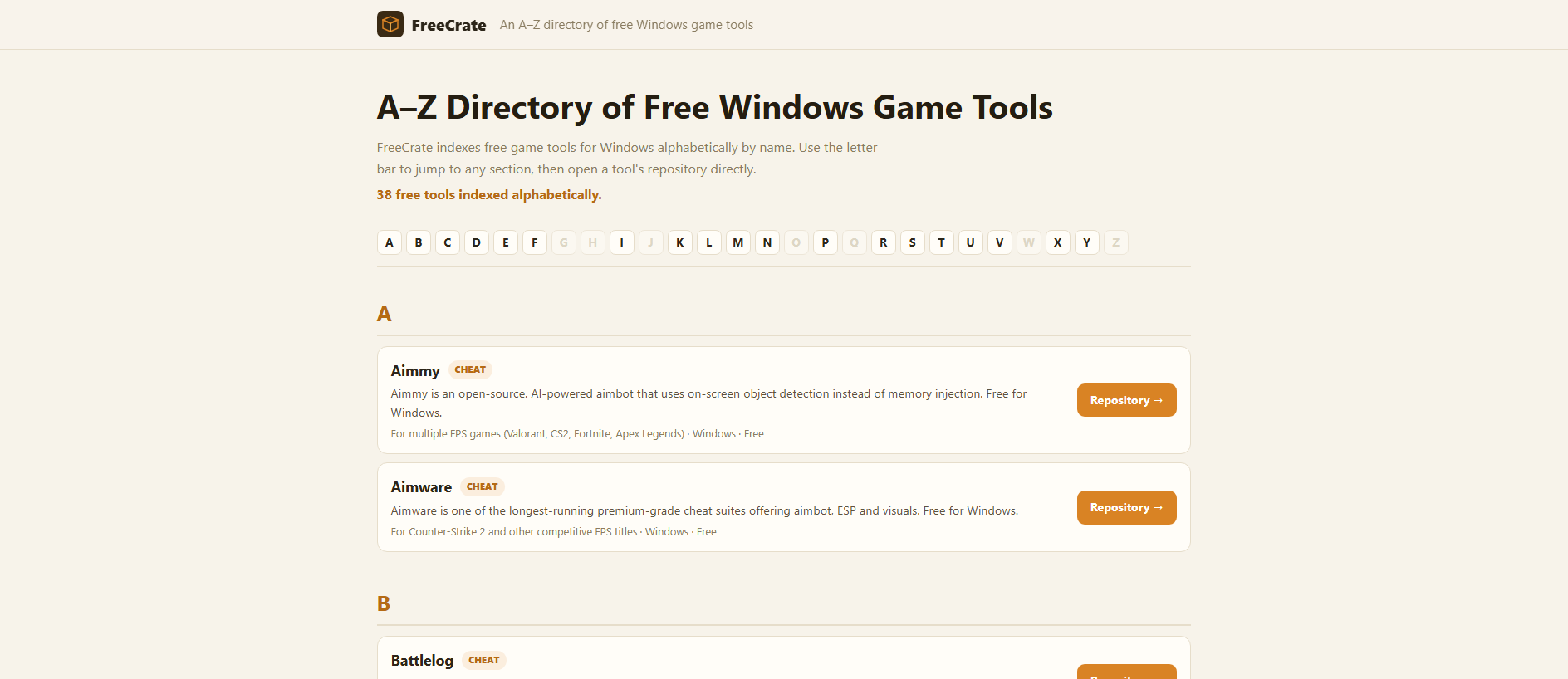Navigate to letter U section

[971, 242]
